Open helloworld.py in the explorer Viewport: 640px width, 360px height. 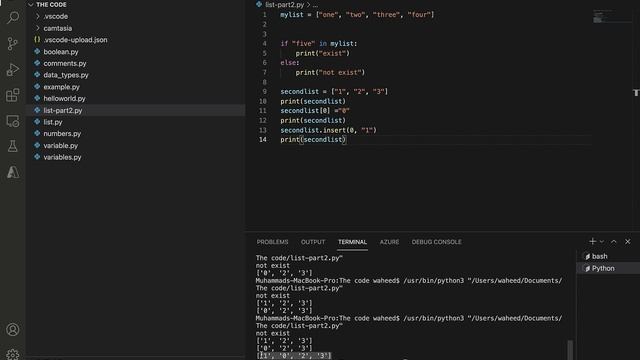(136, 98)
